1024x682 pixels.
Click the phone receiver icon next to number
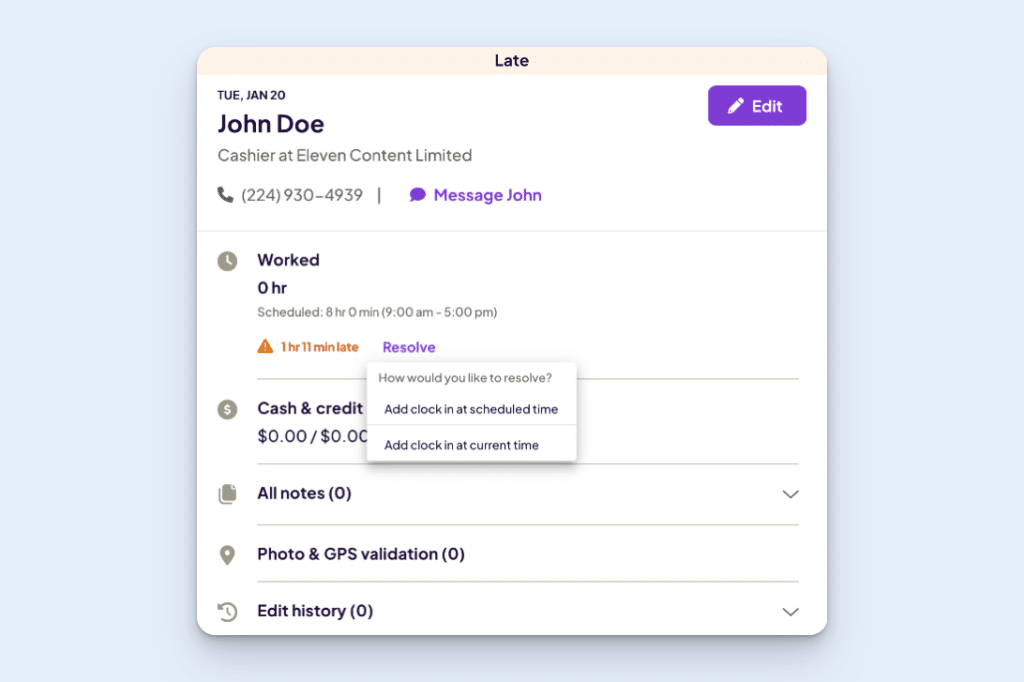coord(226,195)
